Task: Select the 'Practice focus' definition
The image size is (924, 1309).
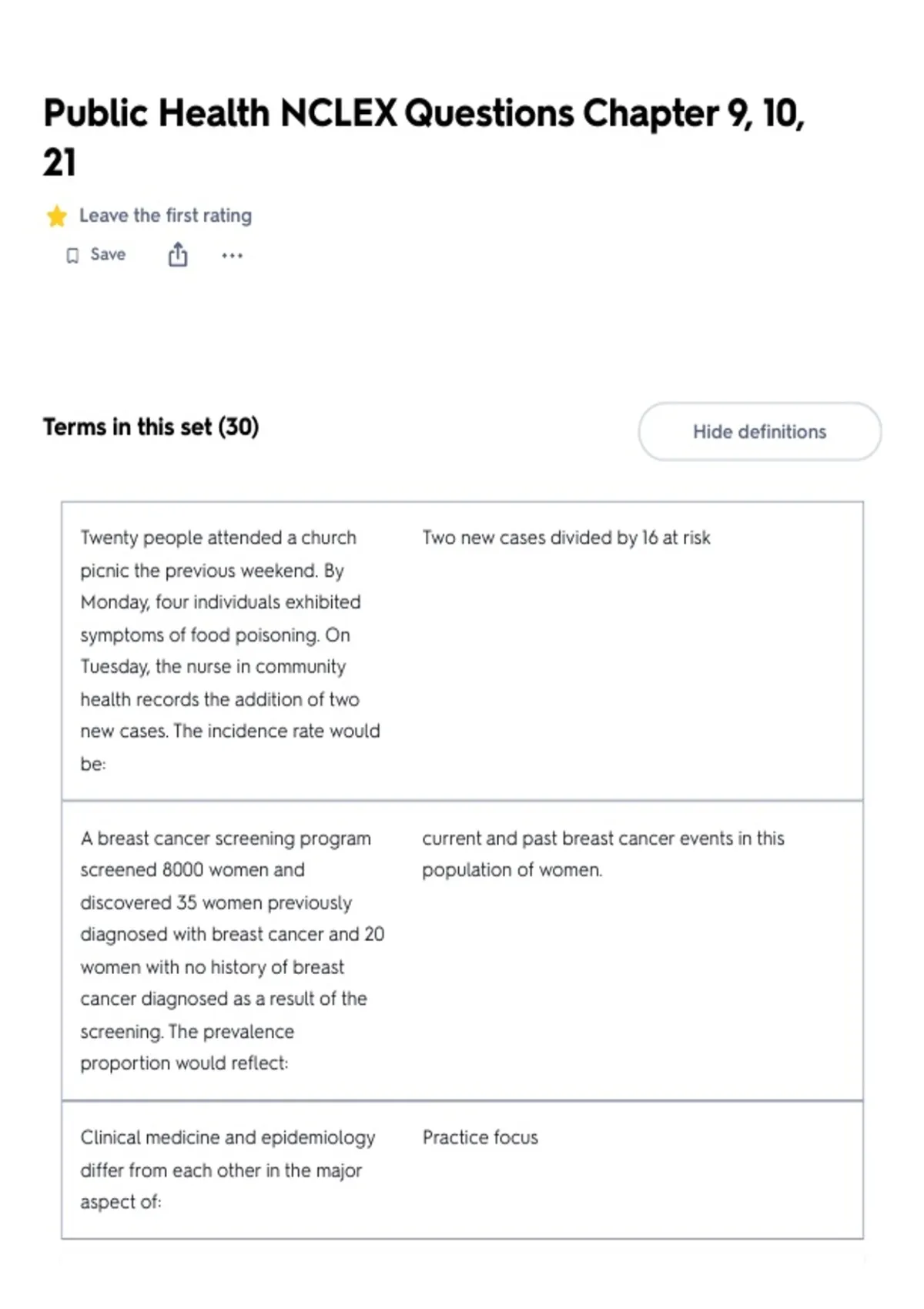Action: (x=480, y=1137)
